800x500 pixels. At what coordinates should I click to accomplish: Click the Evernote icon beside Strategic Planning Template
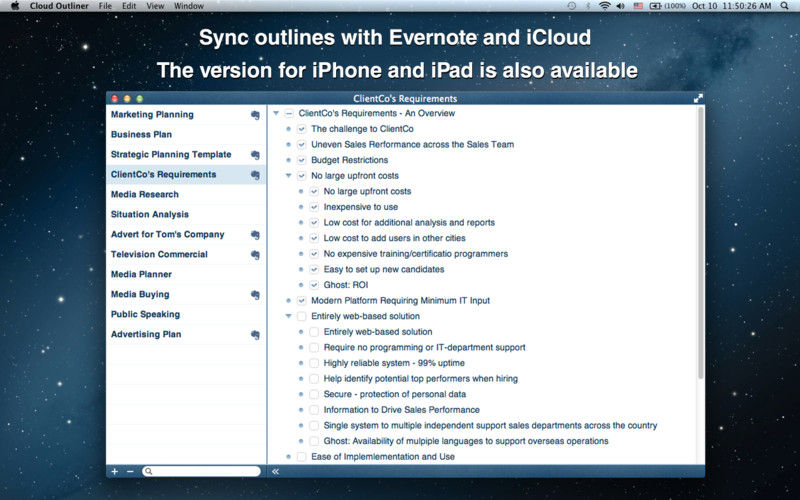tap(255, 155)
